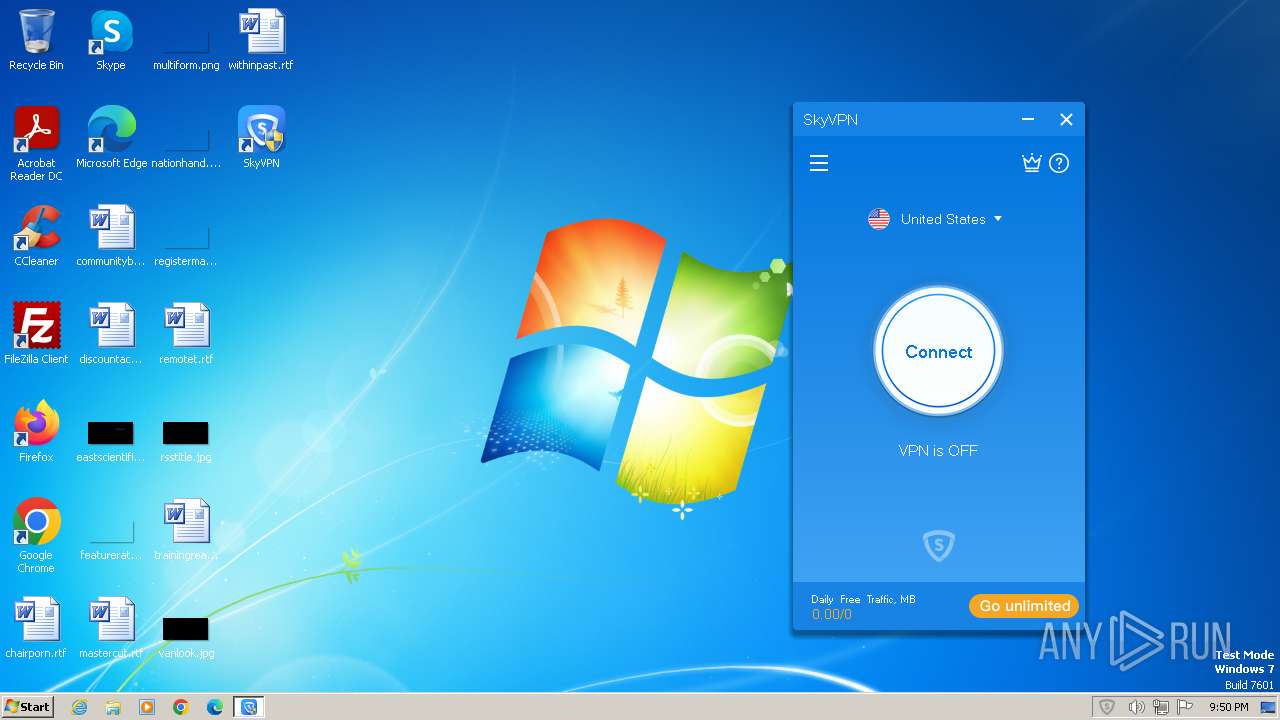Select the CCleaner desktop shortcut
The image size is (1280, 720).
tap(36, 236)
